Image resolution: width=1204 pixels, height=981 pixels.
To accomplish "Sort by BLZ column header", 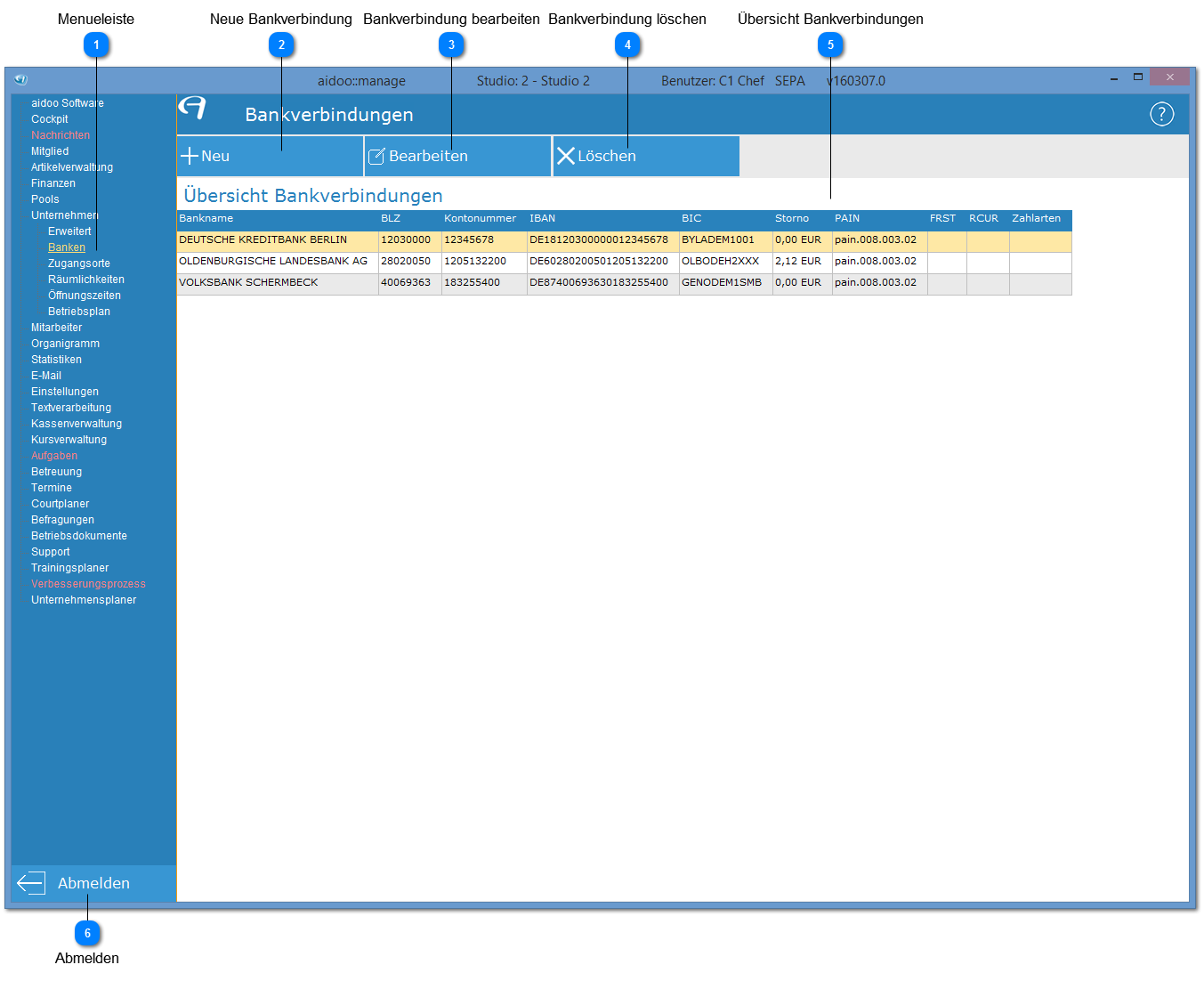I will [410, 219].
